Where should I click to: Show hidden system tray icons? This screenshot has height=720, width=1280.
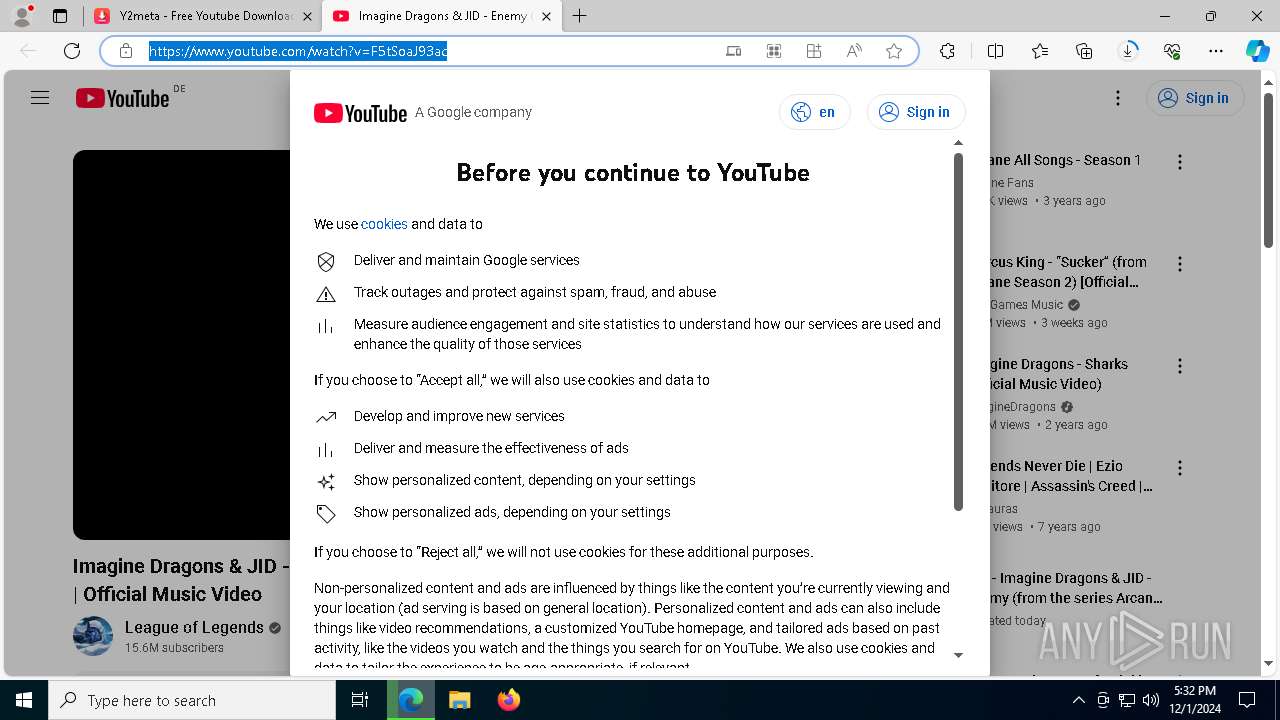coord(1078,700)
